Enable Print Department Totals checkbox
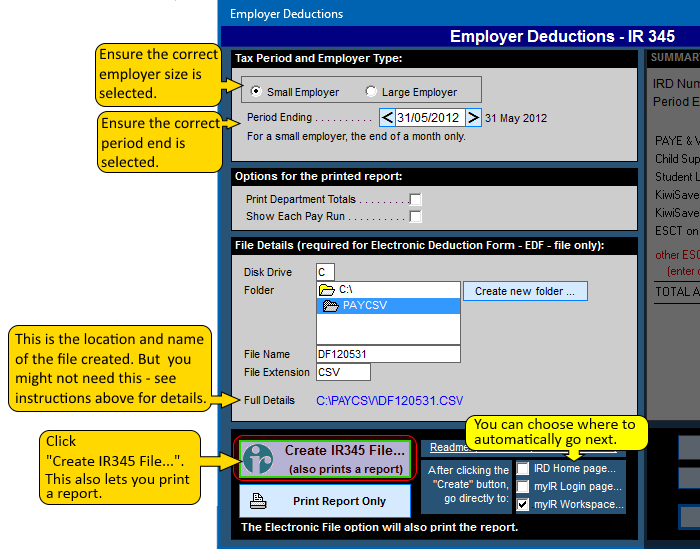700x549 pixels. [x=416, y=200]
